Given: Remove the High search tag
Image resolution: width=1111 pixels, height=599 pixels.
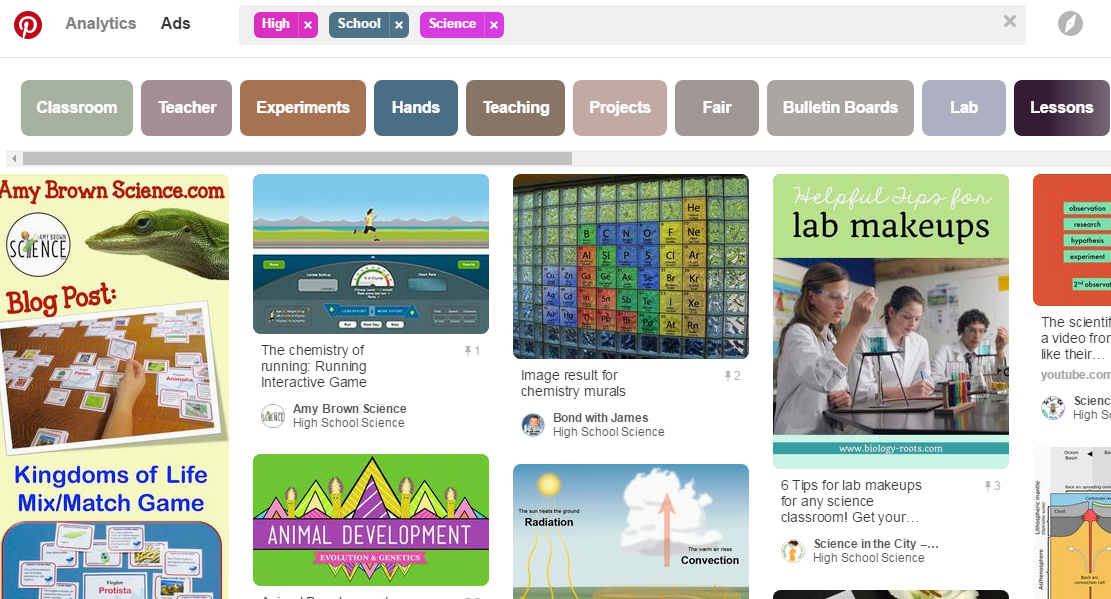Looking at the screenshot, I should 307,25.
